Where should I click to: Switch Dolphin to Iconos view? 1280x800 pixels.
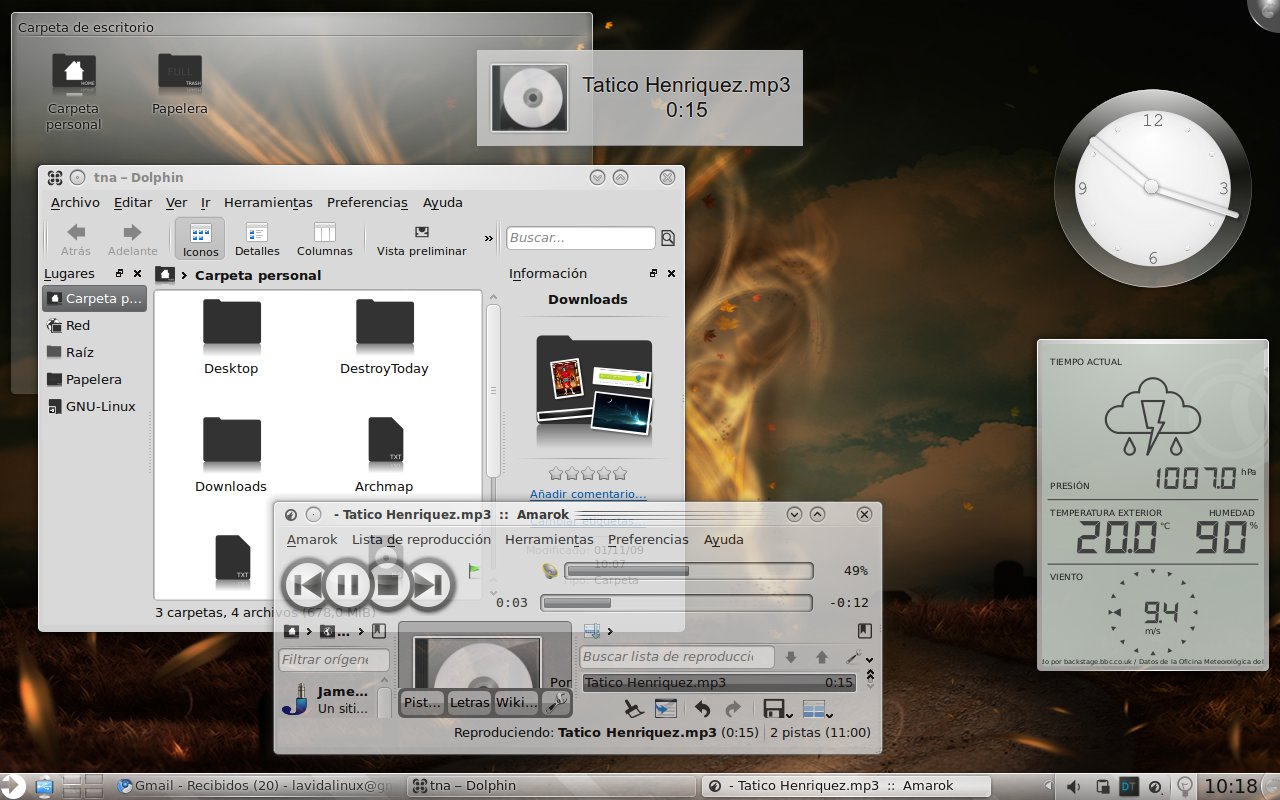200,240
